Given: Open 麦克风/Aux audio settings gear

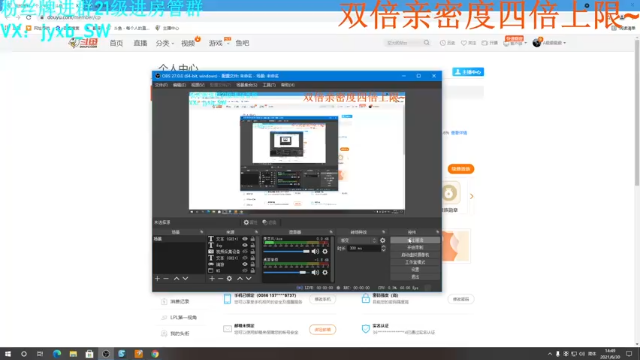Looking at the screenshot, I should pyautogui.click(x=325, y=251).
